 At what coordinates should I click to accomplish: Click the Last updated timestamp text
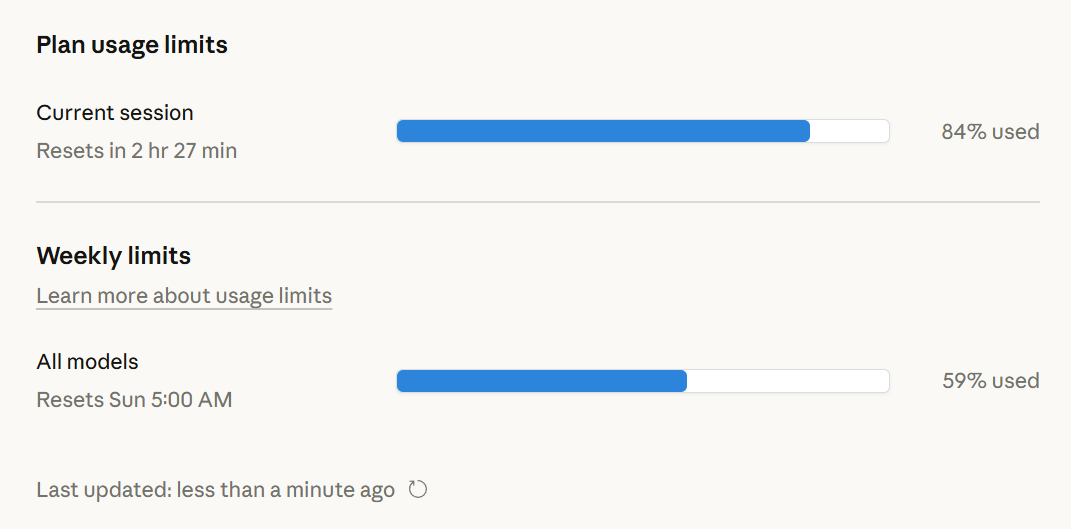coord(215,490)
